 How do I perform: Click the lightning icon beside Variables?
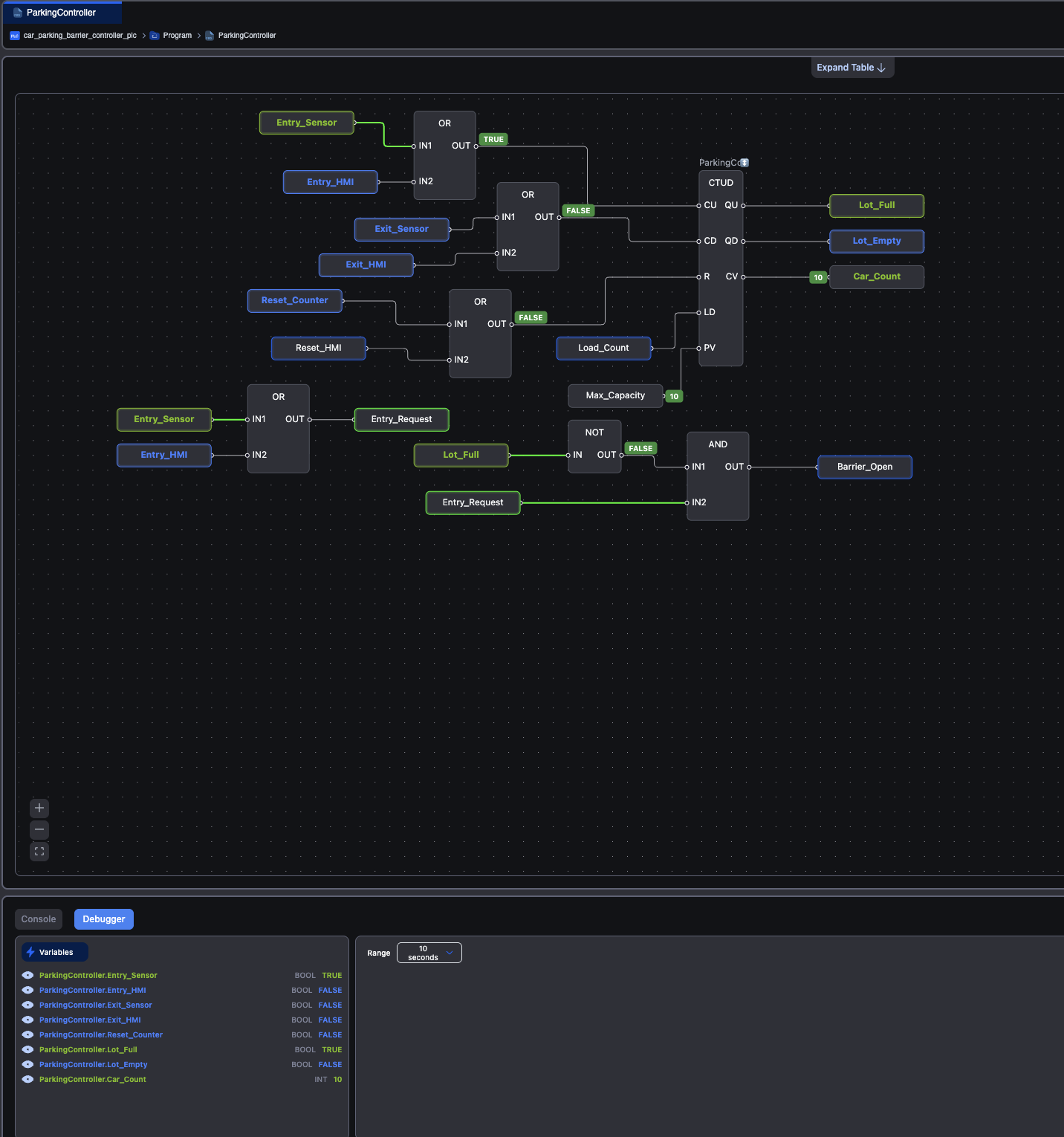[x=30, y=952]
